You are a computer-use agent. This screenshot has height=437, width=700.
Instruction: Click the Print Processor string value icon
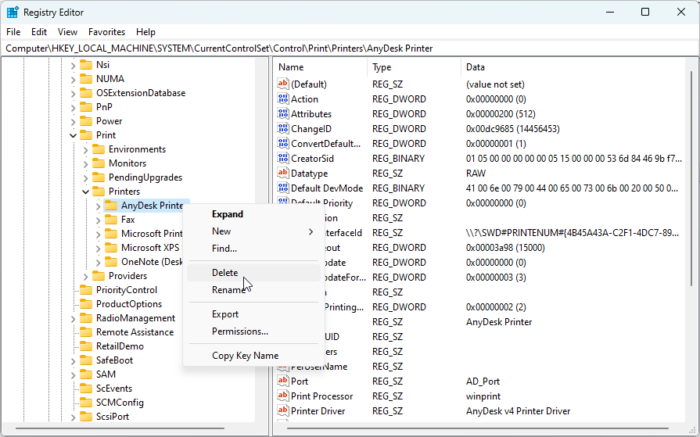pyautogui.click(x=283, y=396)
